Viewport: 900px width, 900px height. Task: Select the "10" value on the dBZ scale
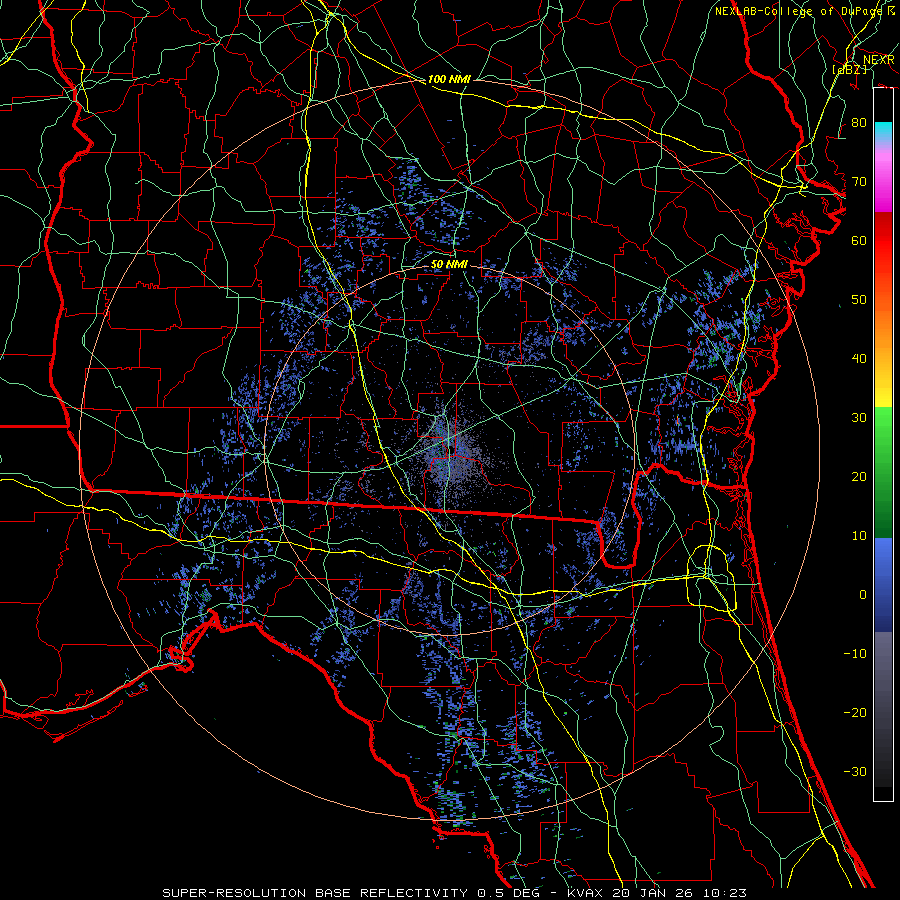click(859, 536)
